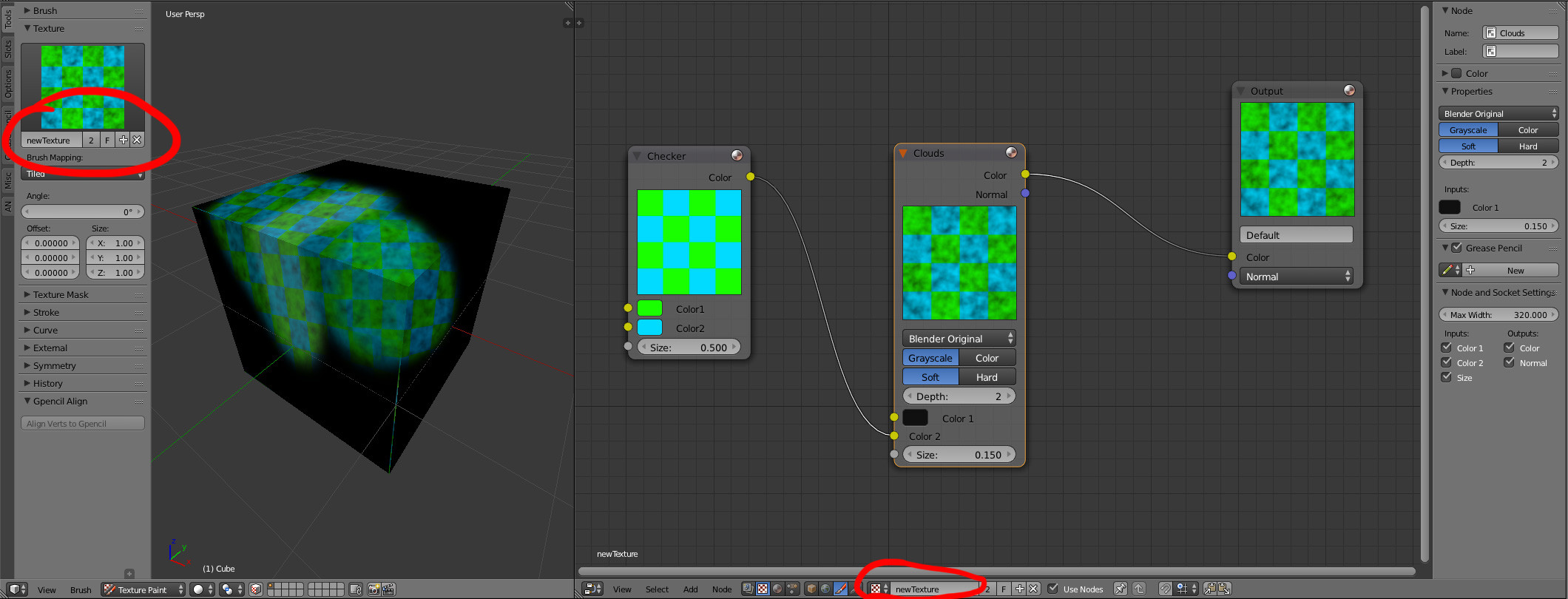Open snap element type dropdown
Screen dimensions: 1568x599
click(x=1187, y=589)
